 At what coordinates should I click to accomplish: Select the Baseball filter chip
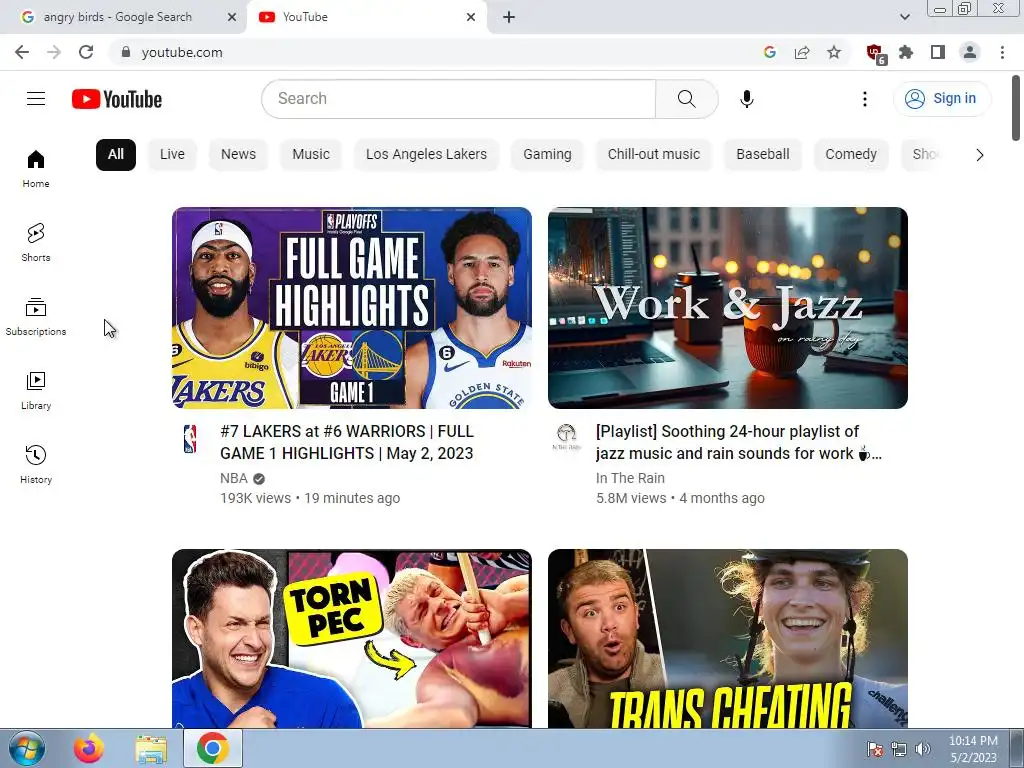tap(763, 155)
